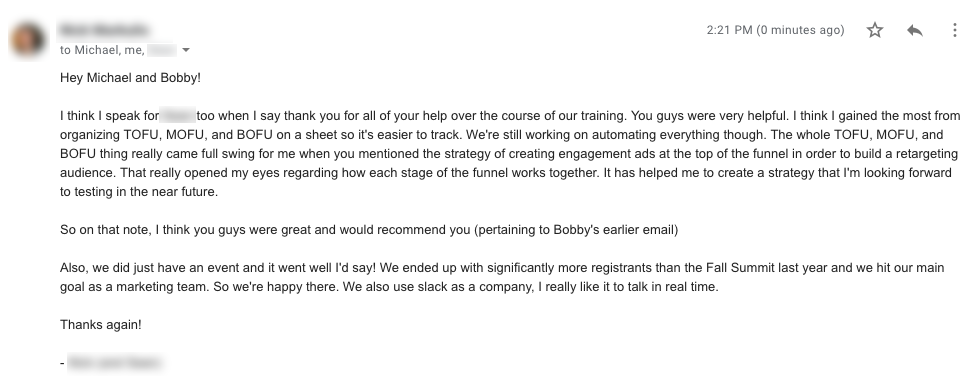Select the 'testing in the near future' line

[x=139, y=191]
